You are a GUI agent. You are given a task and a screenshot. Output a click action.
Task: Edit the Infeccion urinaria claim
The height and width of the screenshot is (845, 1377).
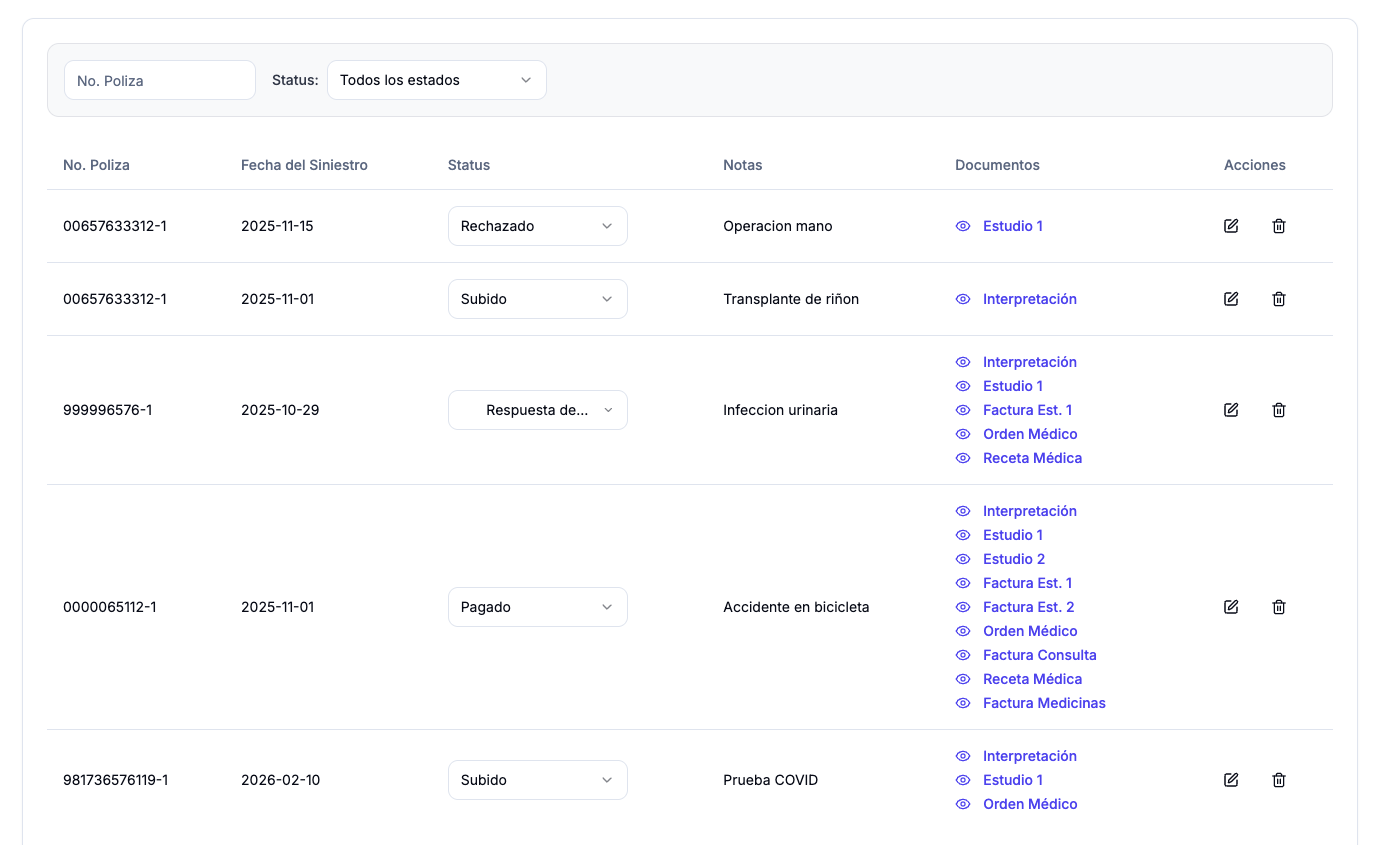1231,410
